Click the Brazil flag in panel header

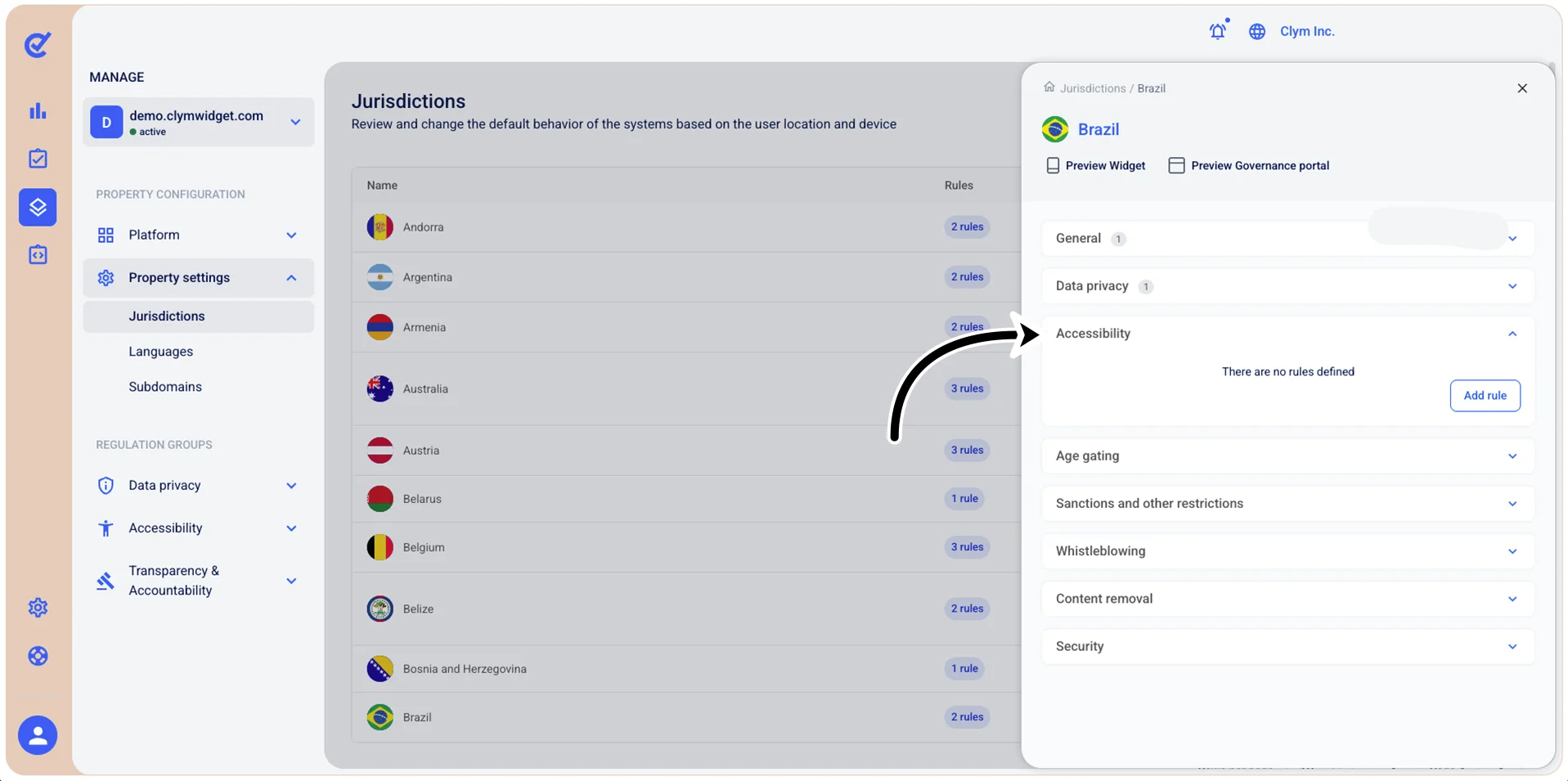(x=1055, y=129)
